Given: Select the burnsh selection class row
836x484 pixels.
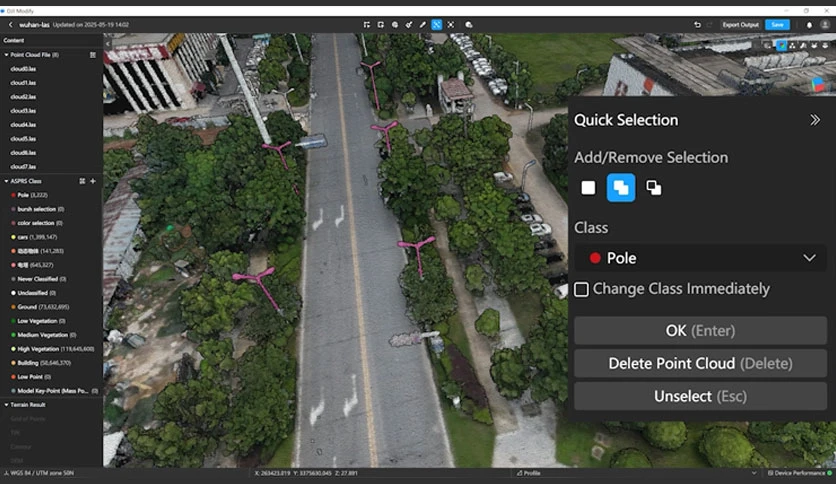Looking at the screenshot, I should tap(51, 209).
